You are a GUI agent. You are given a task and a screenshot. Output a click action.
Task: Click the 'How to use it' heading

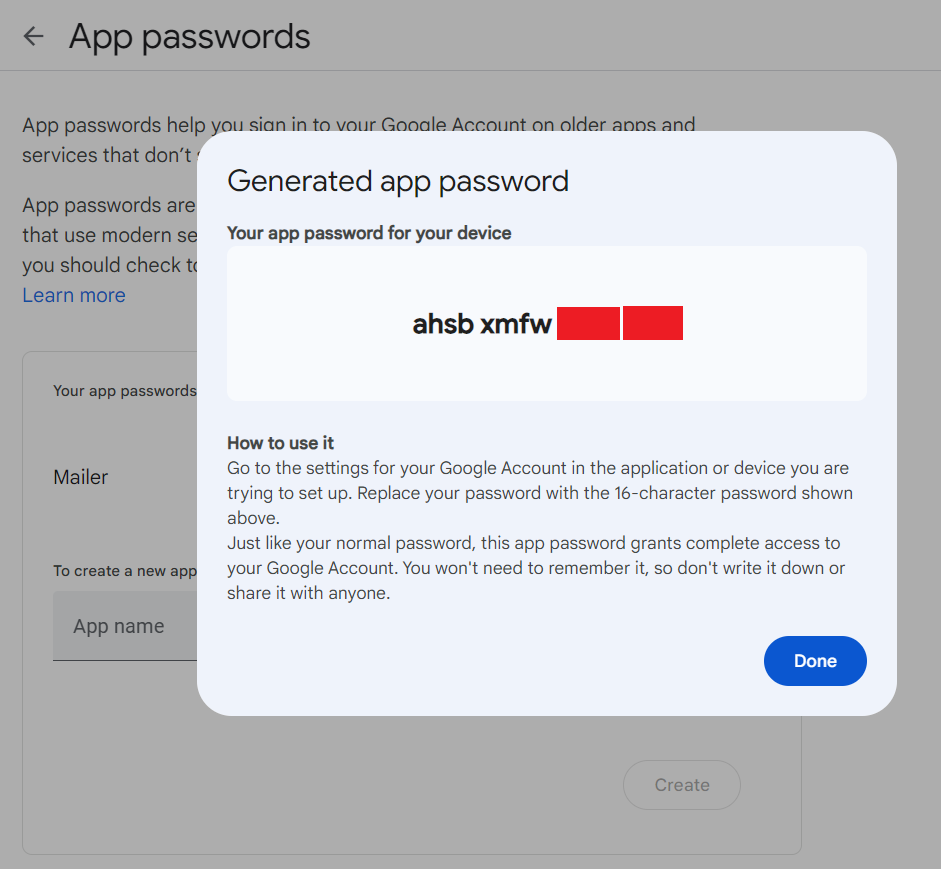point(280,443)
